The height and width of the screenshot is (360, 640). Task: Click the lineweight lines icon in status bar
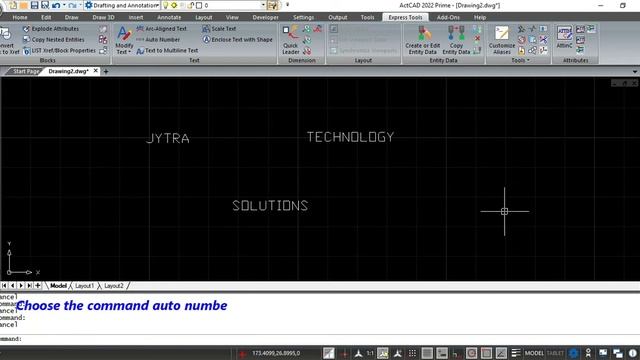pyautogui.click(x=516, y=353)
